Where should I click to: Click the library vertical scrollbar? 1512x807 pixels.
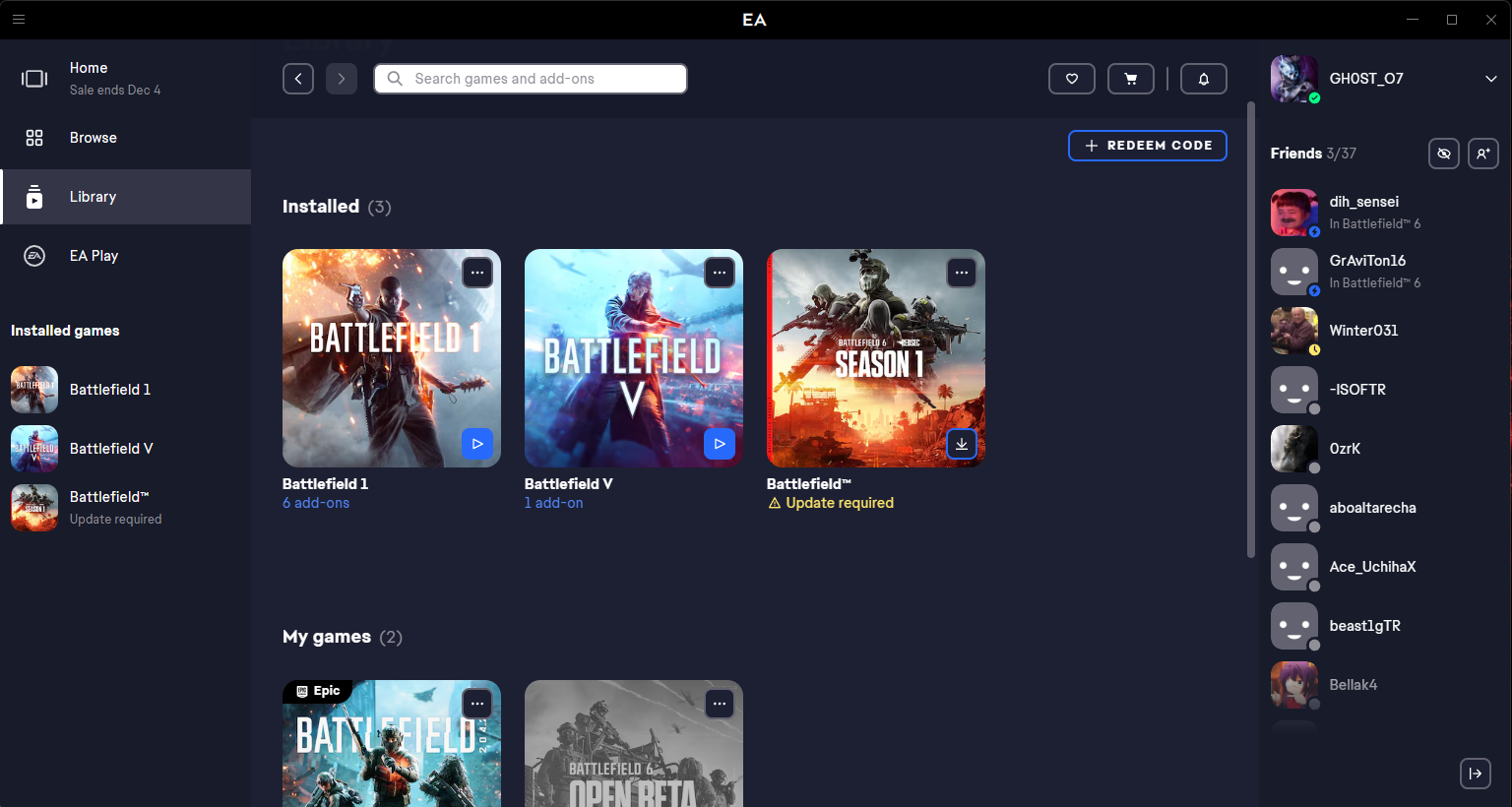click(x=1251, y=330)
